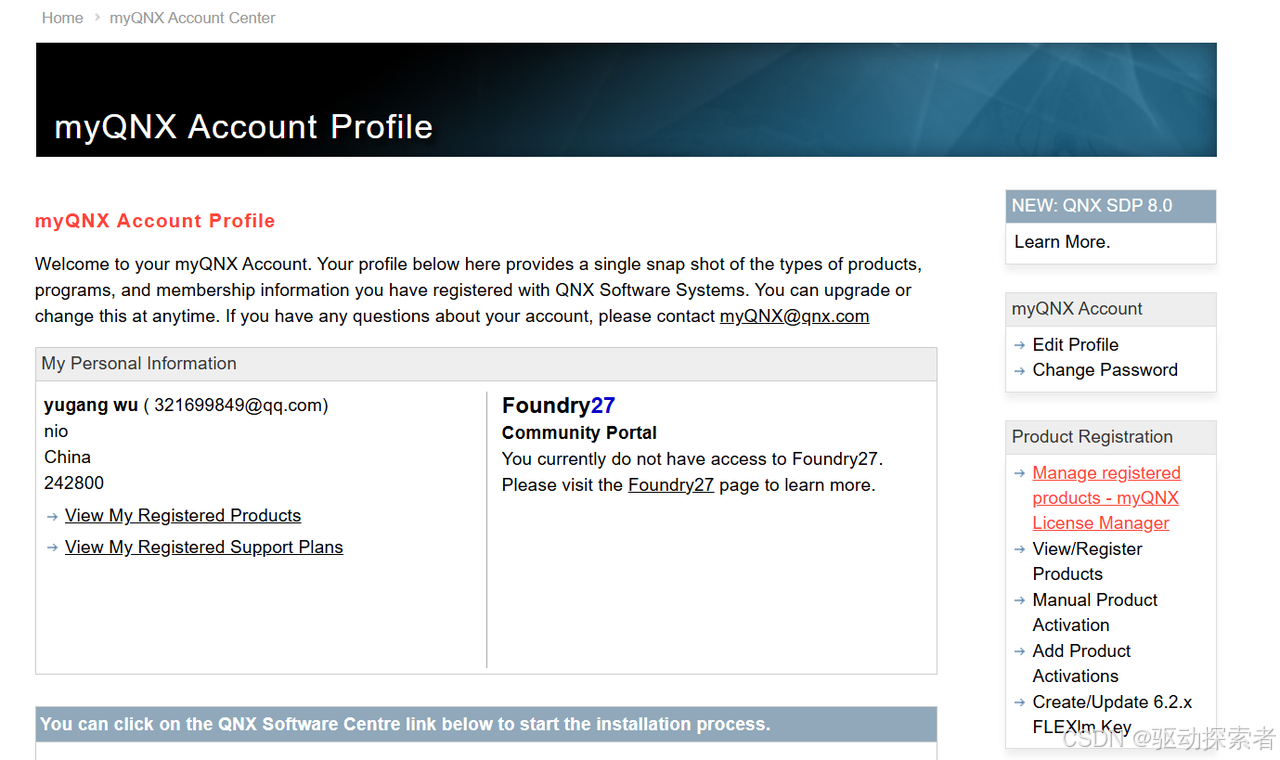Open Edit Profile in myQNX Account

coord(1075,345)
